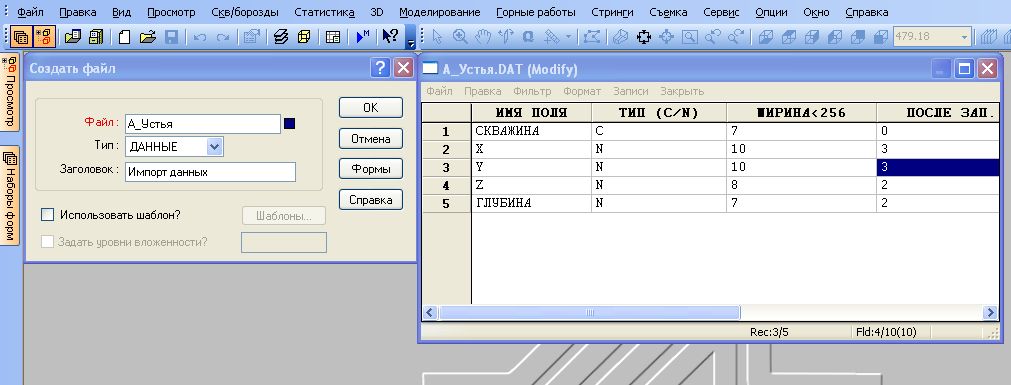Click the disabled Шаблоны... button
Image resolution: width=1011 pixels, height=385 pixels.
click(x=284, y=216)
